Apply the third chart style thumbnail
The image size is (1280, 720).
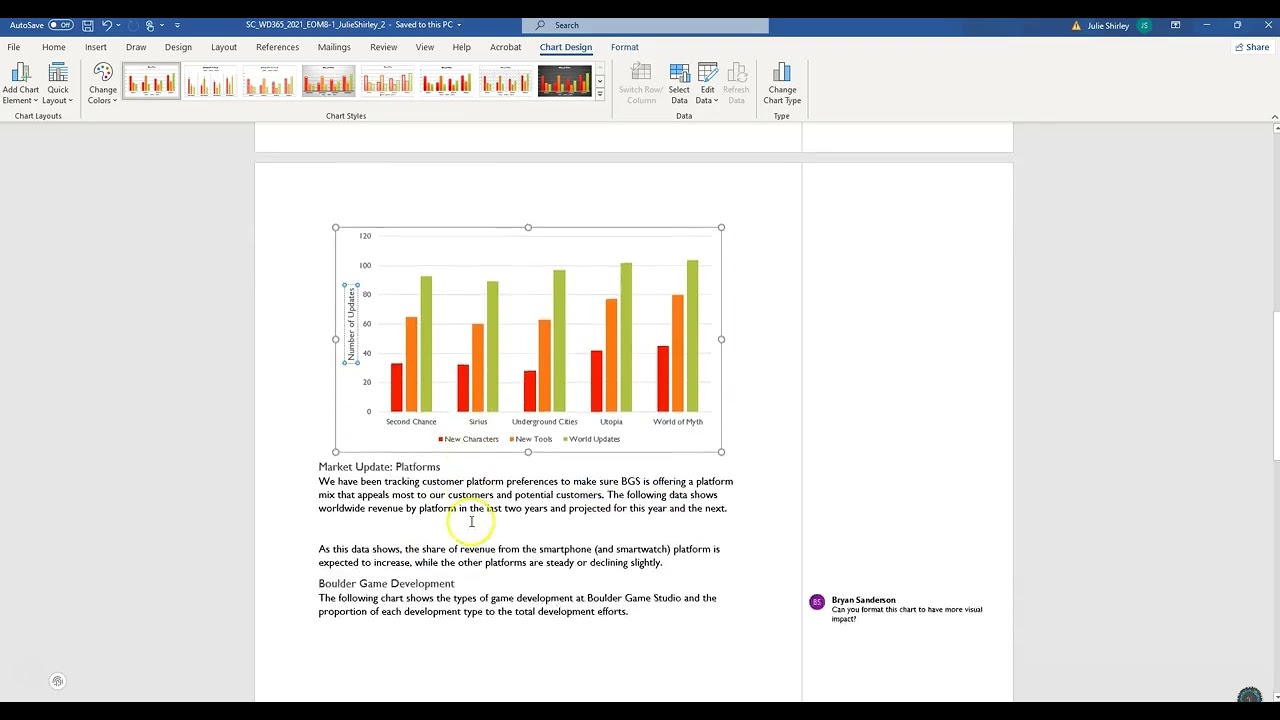270,81
